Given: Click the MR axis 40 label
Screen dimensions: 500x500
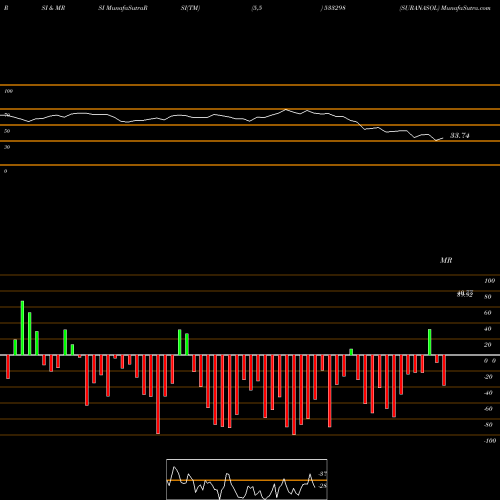Looking at the screenshot, I should pos(487,329).
